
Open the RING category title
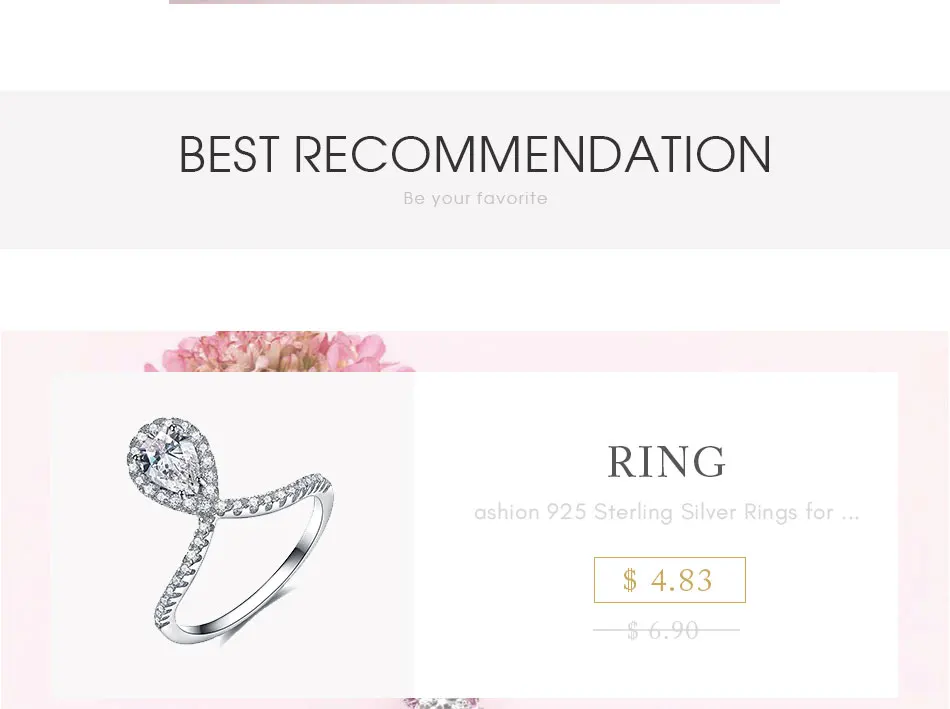pyautogui.click(x=666, y=462)
